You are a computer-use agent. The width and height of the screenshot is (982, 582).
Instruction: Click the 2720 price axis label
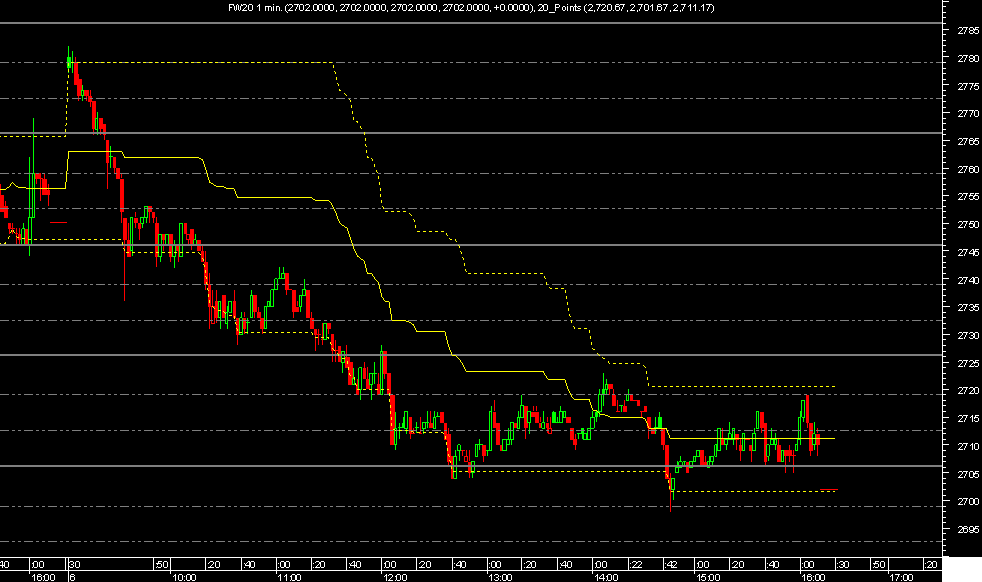click(968, 390)
